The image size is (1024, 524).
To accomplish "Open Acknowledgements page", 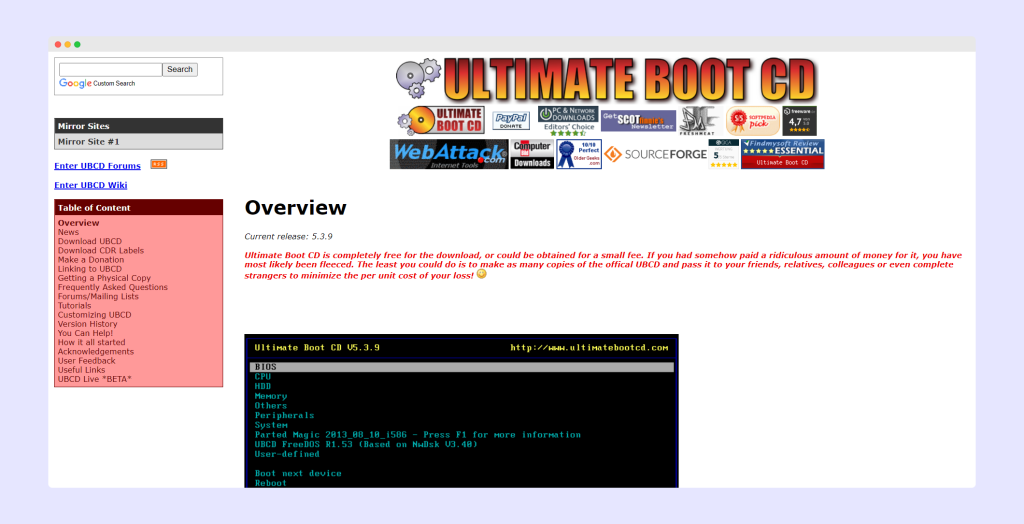I will [95, 351].
